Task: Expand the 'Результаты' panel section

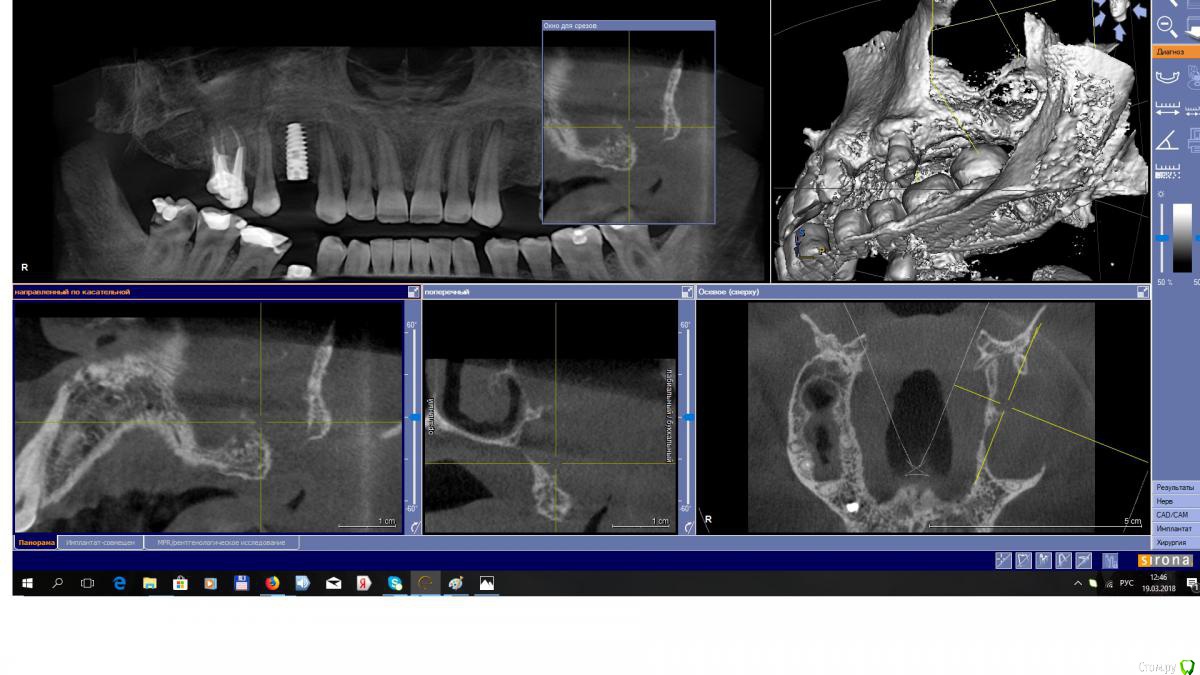Action: tap(1174, 487)
